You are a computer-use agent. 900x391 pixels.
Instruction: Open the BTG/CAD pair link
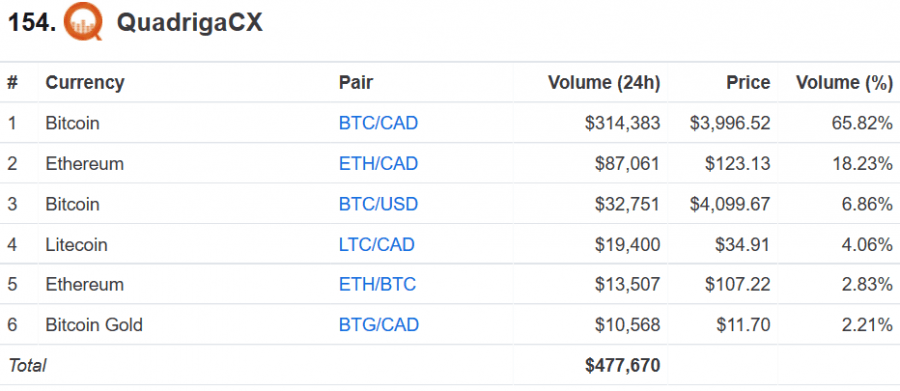point(379,325)
